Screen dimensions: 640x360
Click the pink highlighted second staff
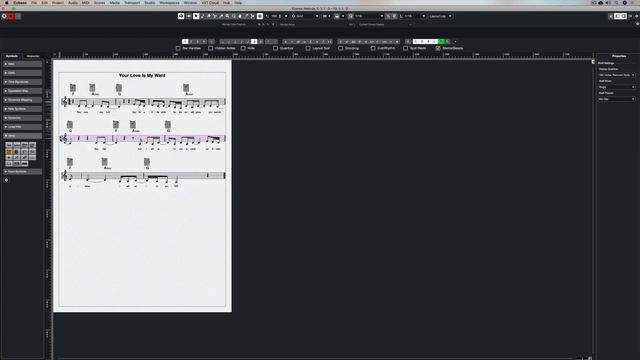tap(142, 139)
